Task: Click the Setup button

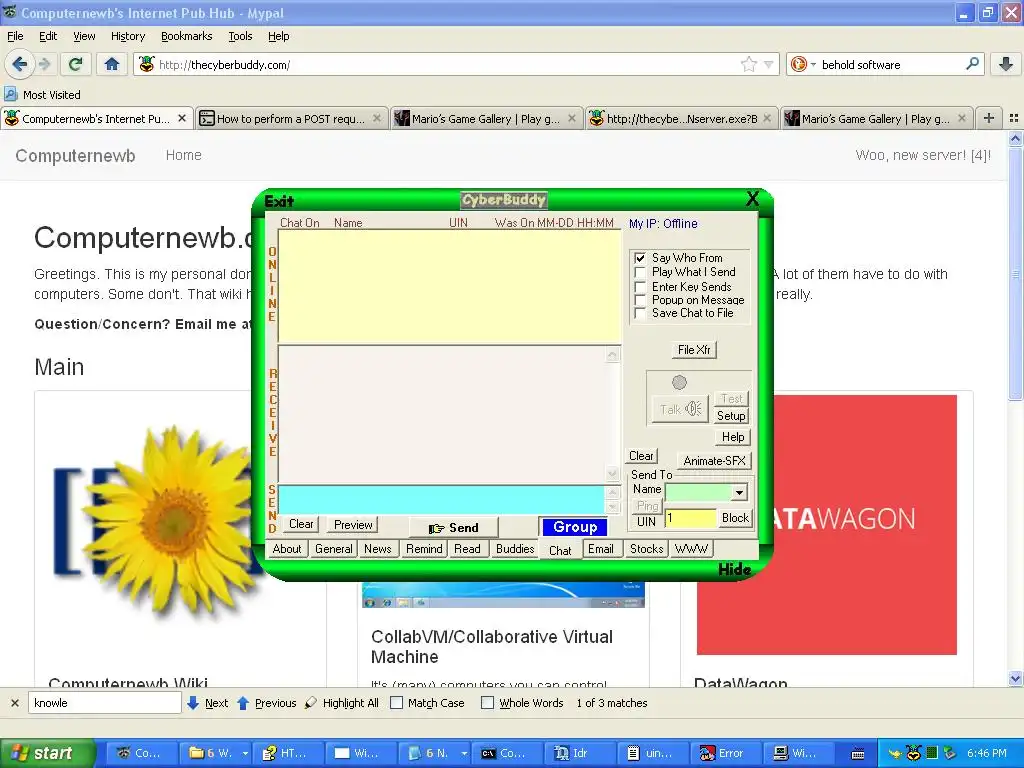Action: point(731,415)
